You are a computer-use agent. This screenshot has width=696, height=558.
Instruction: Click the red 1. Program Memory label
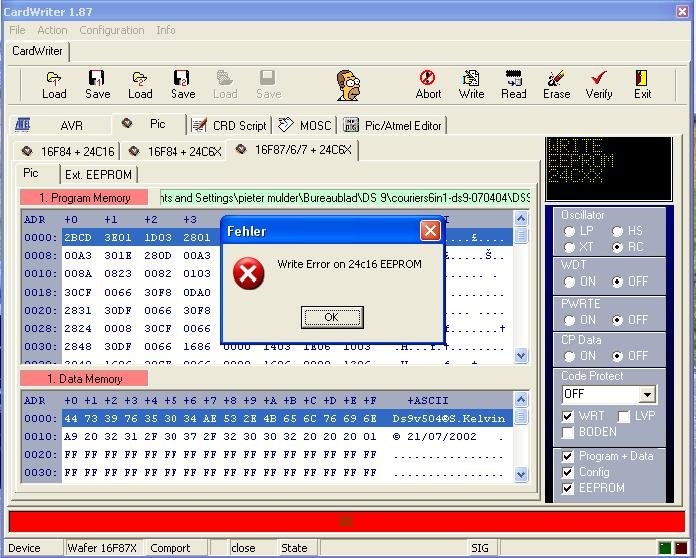point(84,198)
